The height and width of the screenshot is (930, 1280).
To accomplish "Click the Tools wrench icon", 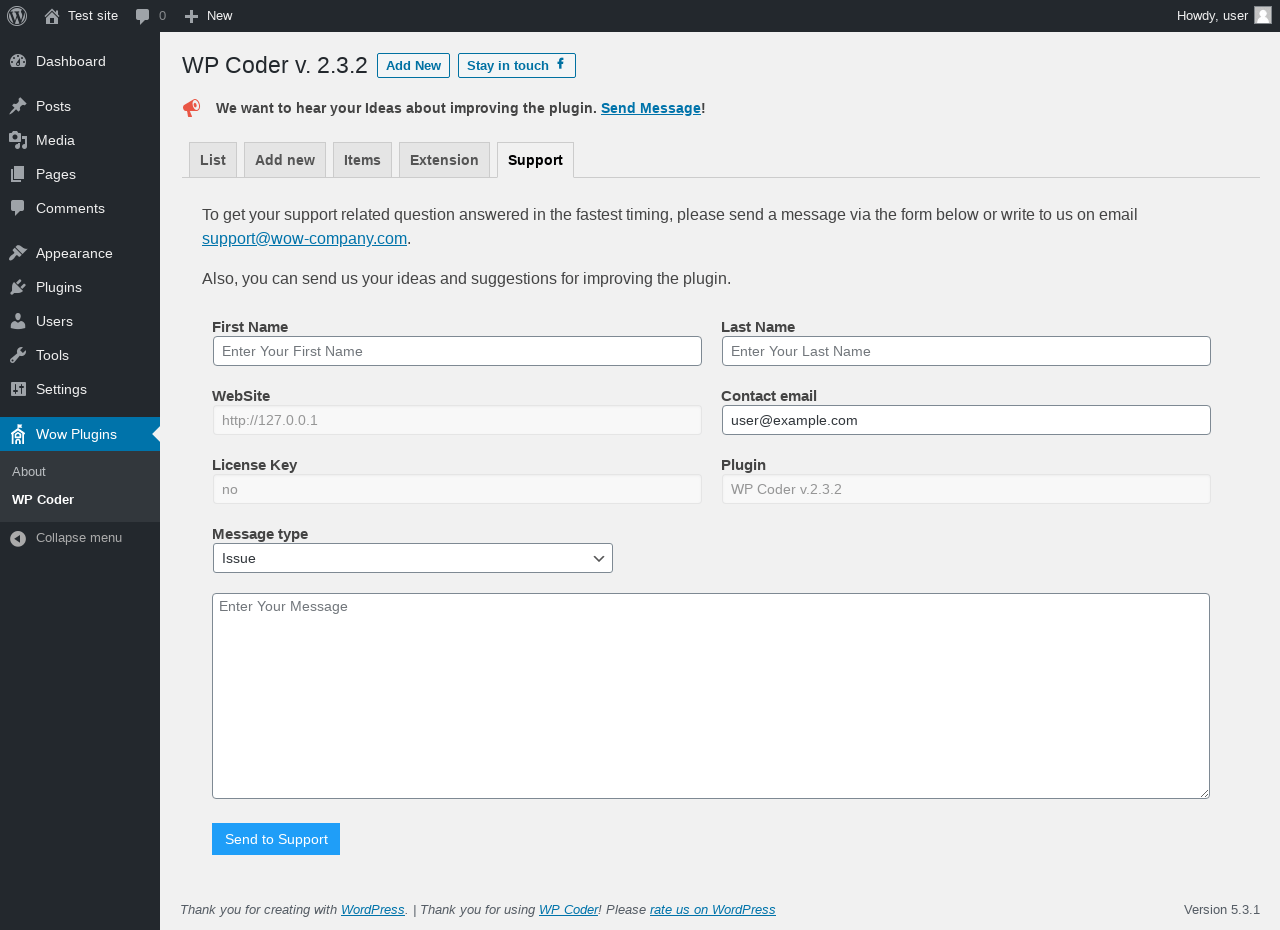I will (18, 355).
